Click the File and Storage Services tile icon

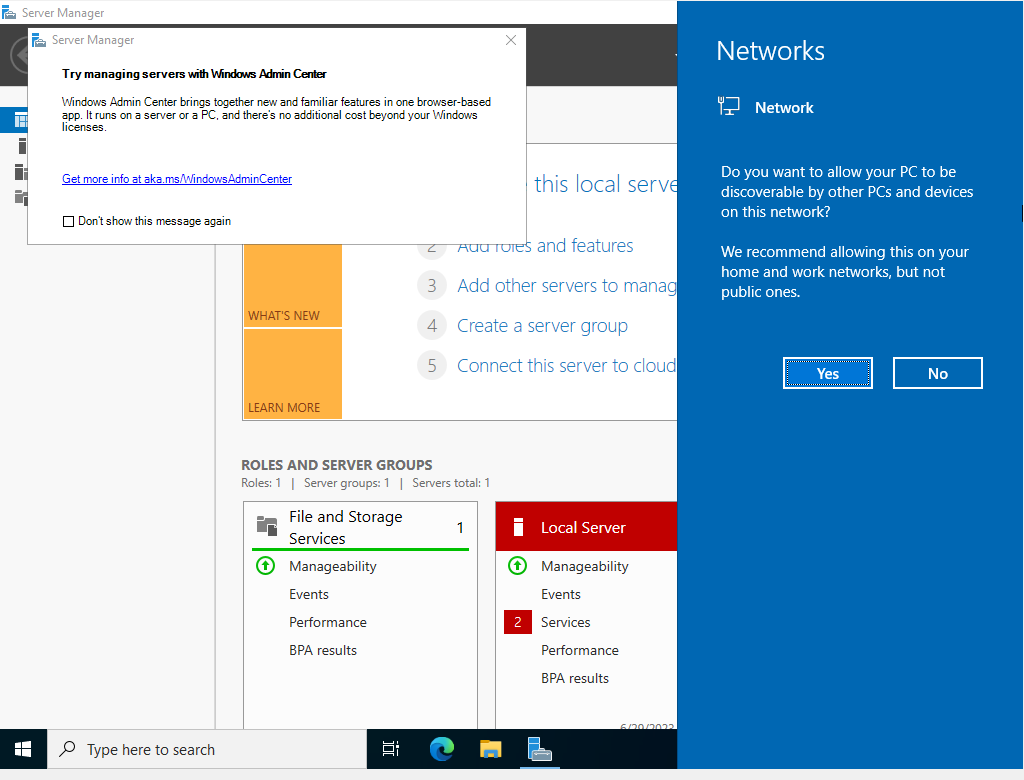[267, 526]
